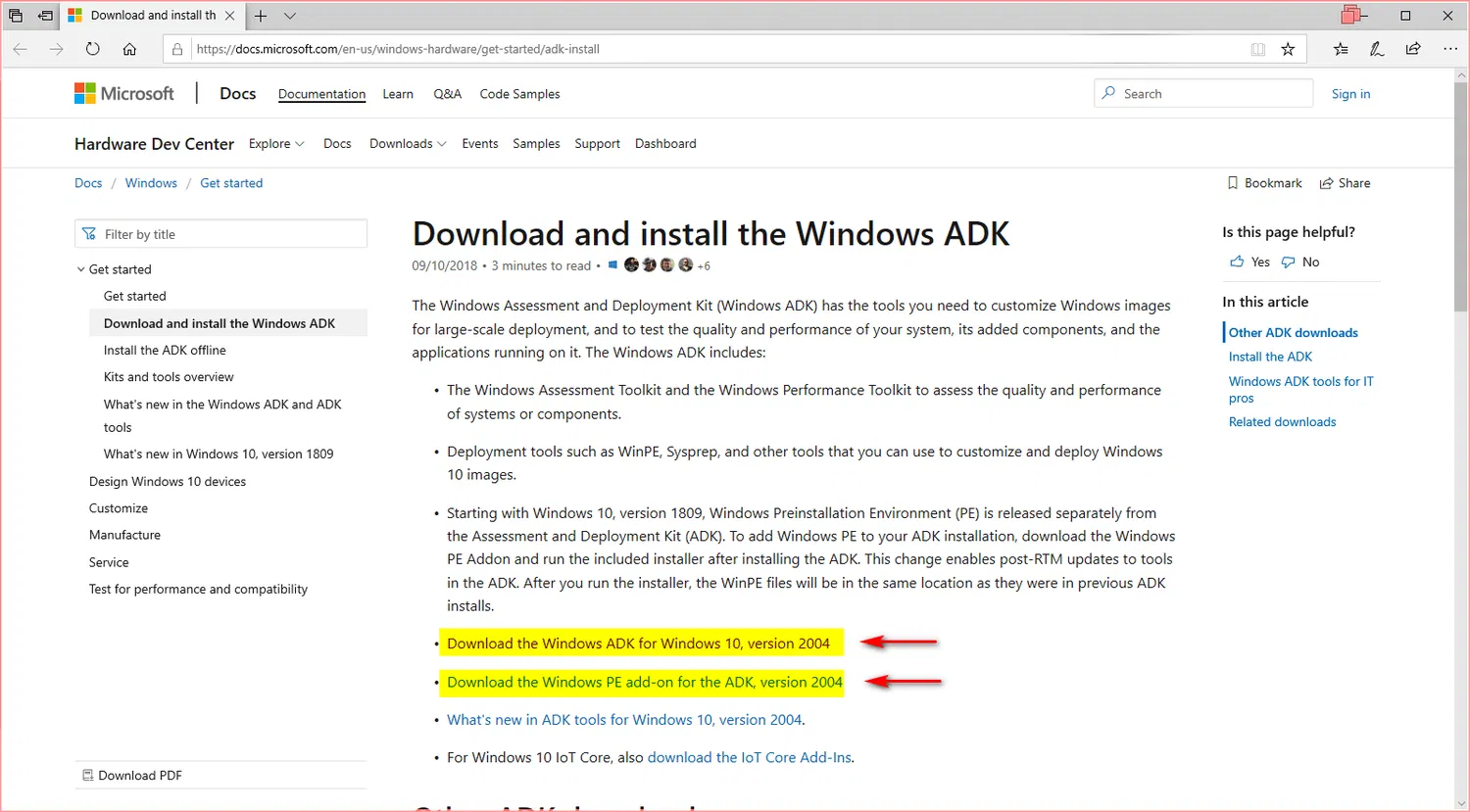Add notes with the pen icon
This screenshot has width=1470, height=812.
(1377, 49)
